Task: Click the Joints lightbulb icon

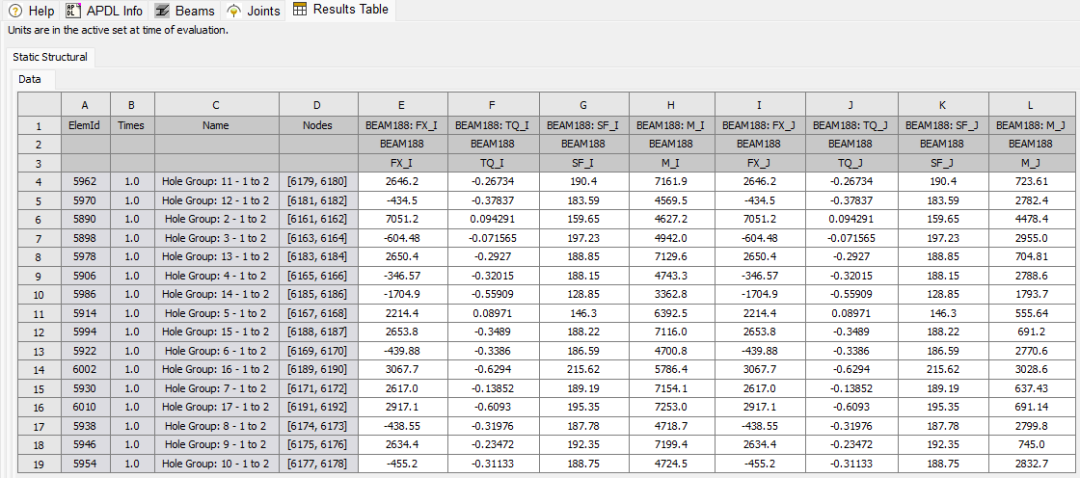Action: coord(235,10)
